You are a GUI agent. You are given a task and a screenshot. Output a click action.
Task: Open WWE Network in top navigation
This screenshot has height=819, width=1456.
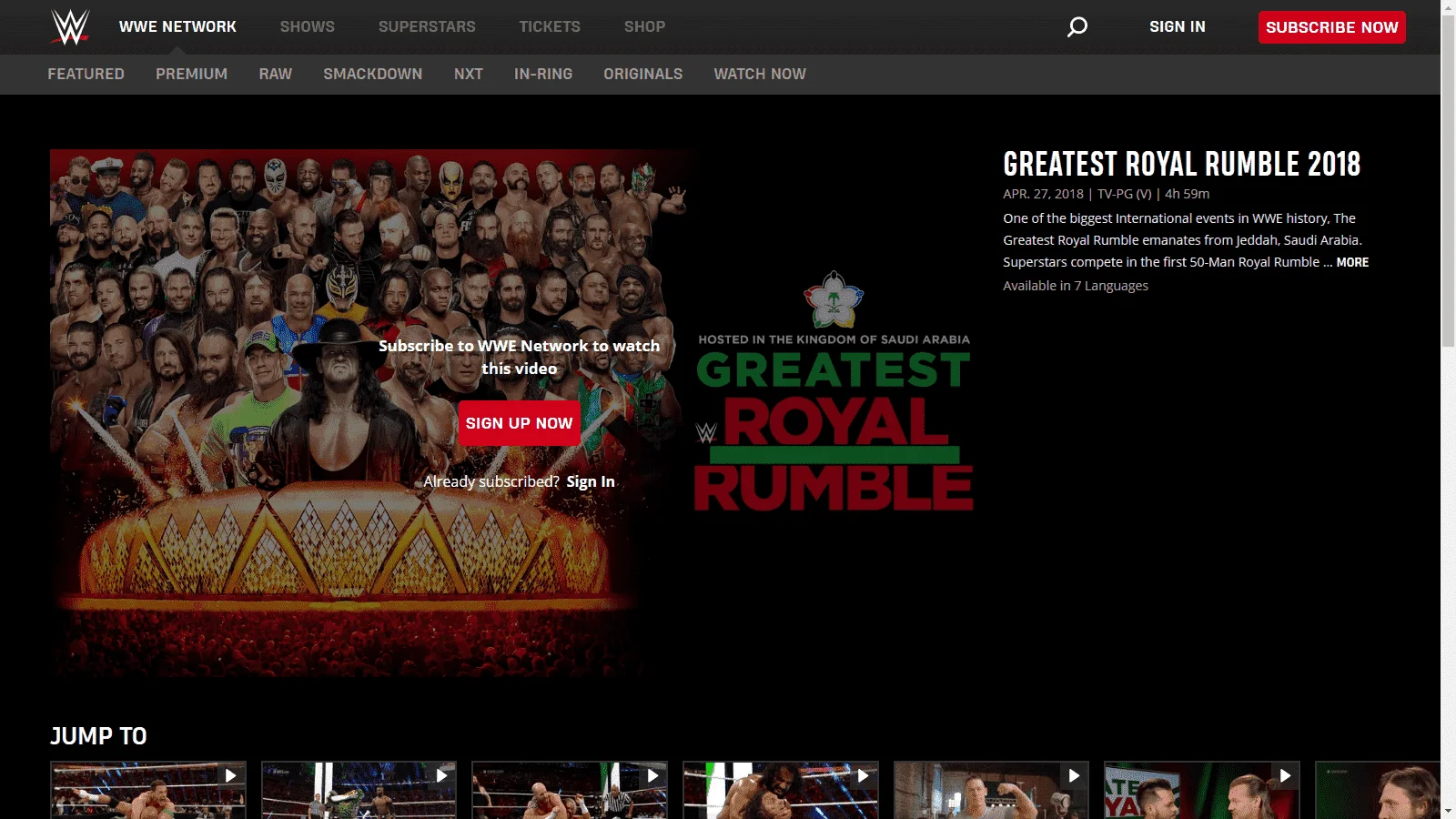[177, 27]
